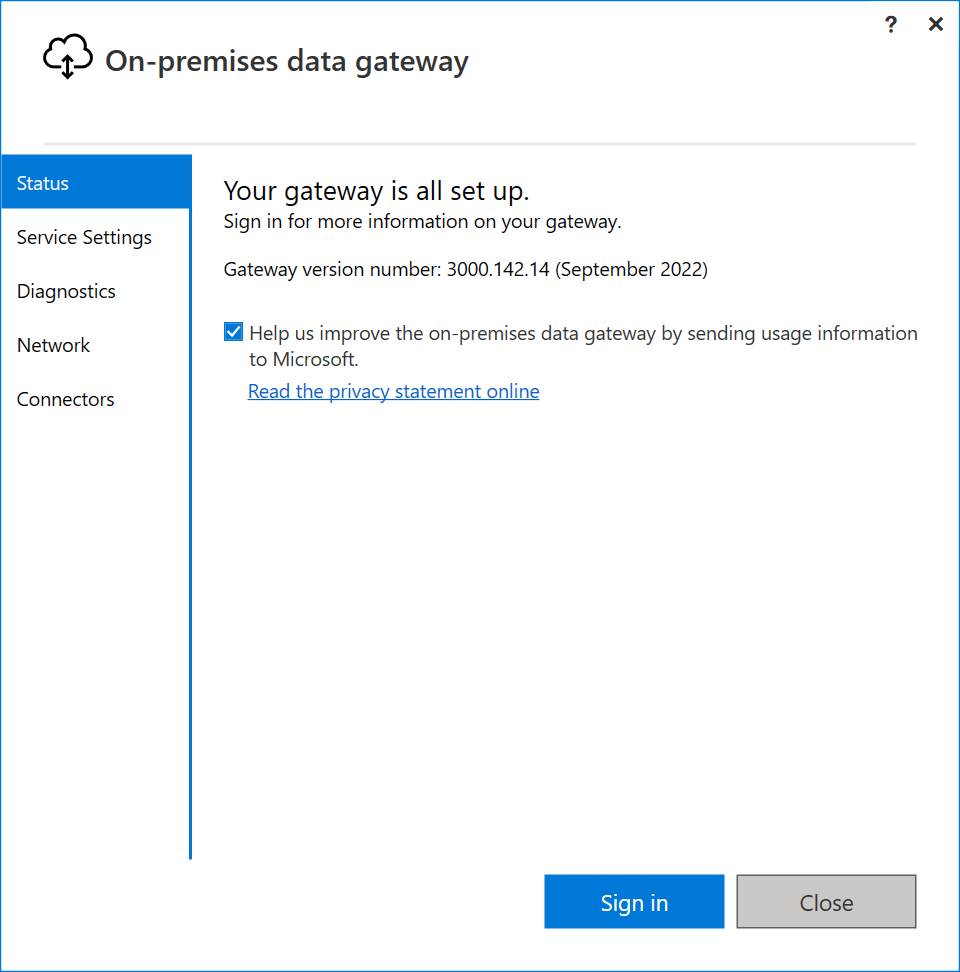
Task: Sign in for more gateway information
Action: tap(634, 901)
